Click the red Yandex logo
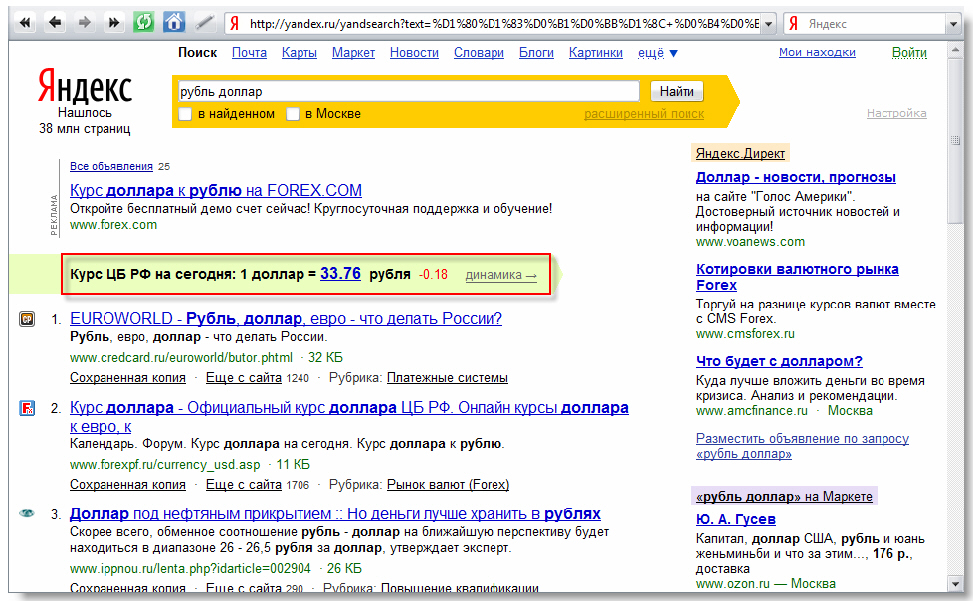 tap(84, 88)
